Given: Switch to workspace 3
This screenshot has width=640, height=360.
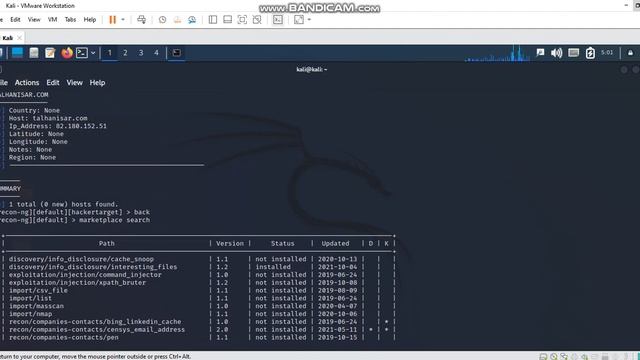Looking at the screenshot, I should click(141, 53).
